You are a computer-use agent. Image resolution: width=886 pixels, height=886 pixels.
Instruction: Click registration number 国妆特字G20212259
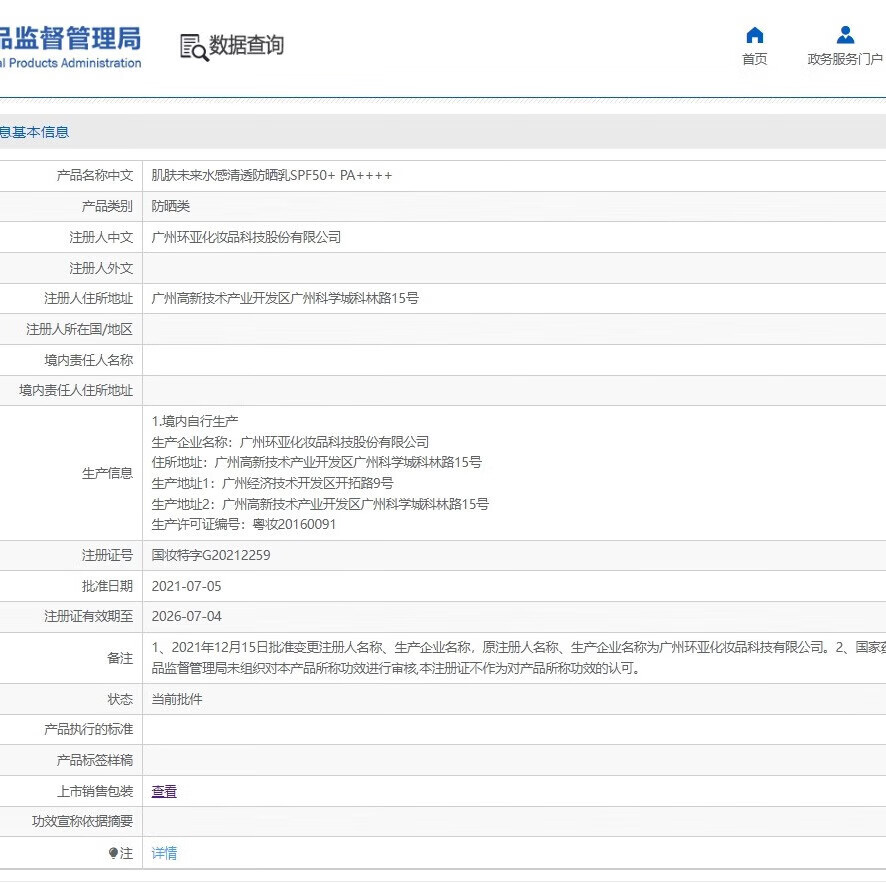[x=211, y=555]
